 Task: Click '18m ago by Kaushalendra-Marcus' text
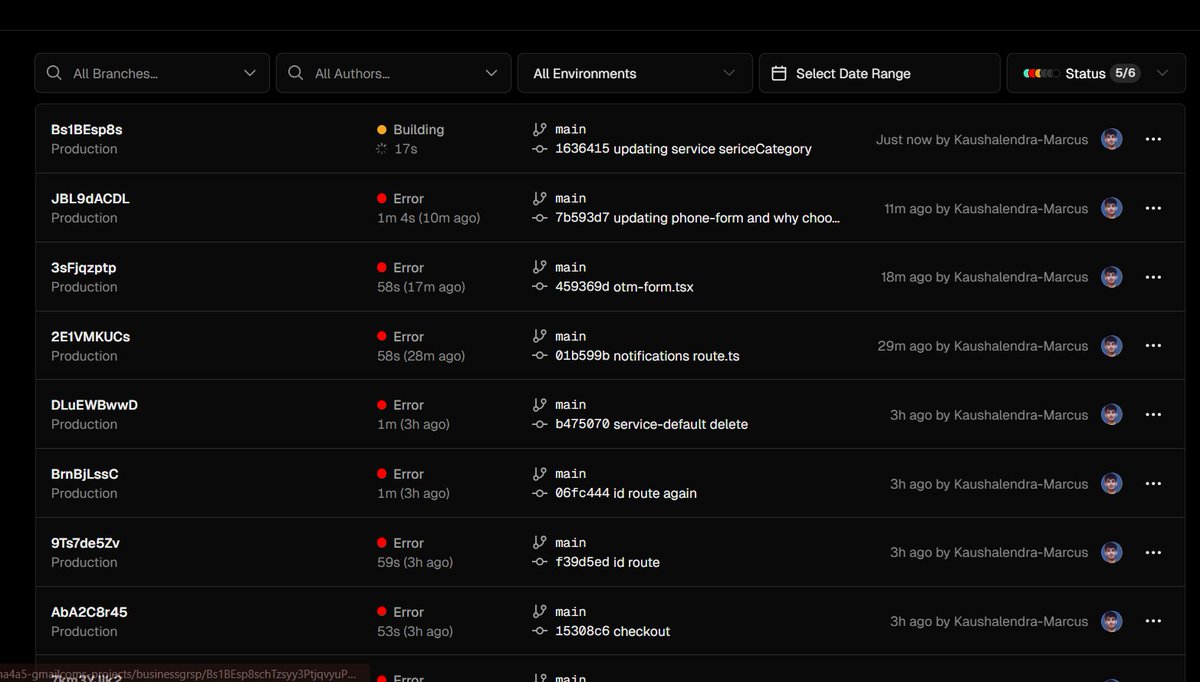(984, 277)
